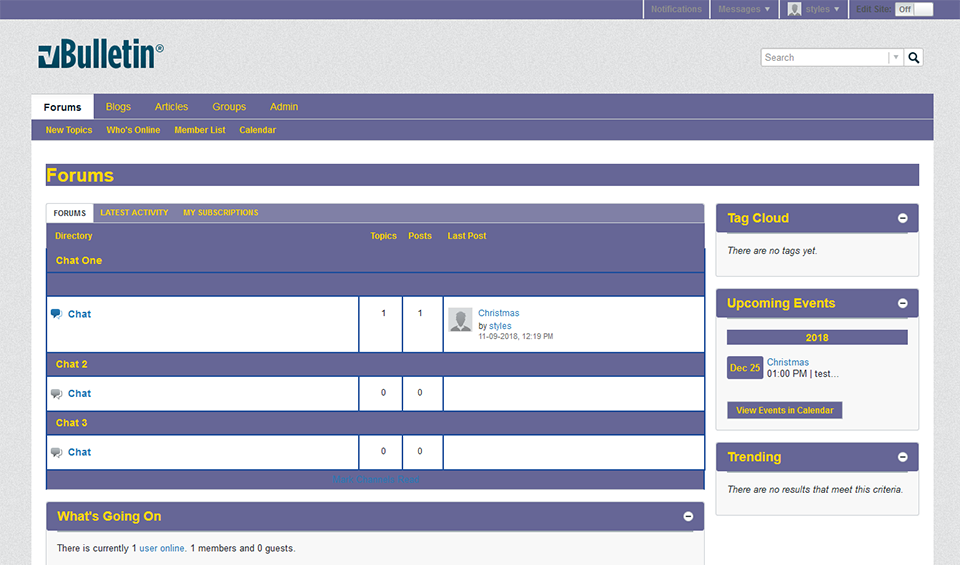This screenshot has height=565, width=960.
Task: Open the Chat forum under Chat One
Action: [x=80, y=314]
